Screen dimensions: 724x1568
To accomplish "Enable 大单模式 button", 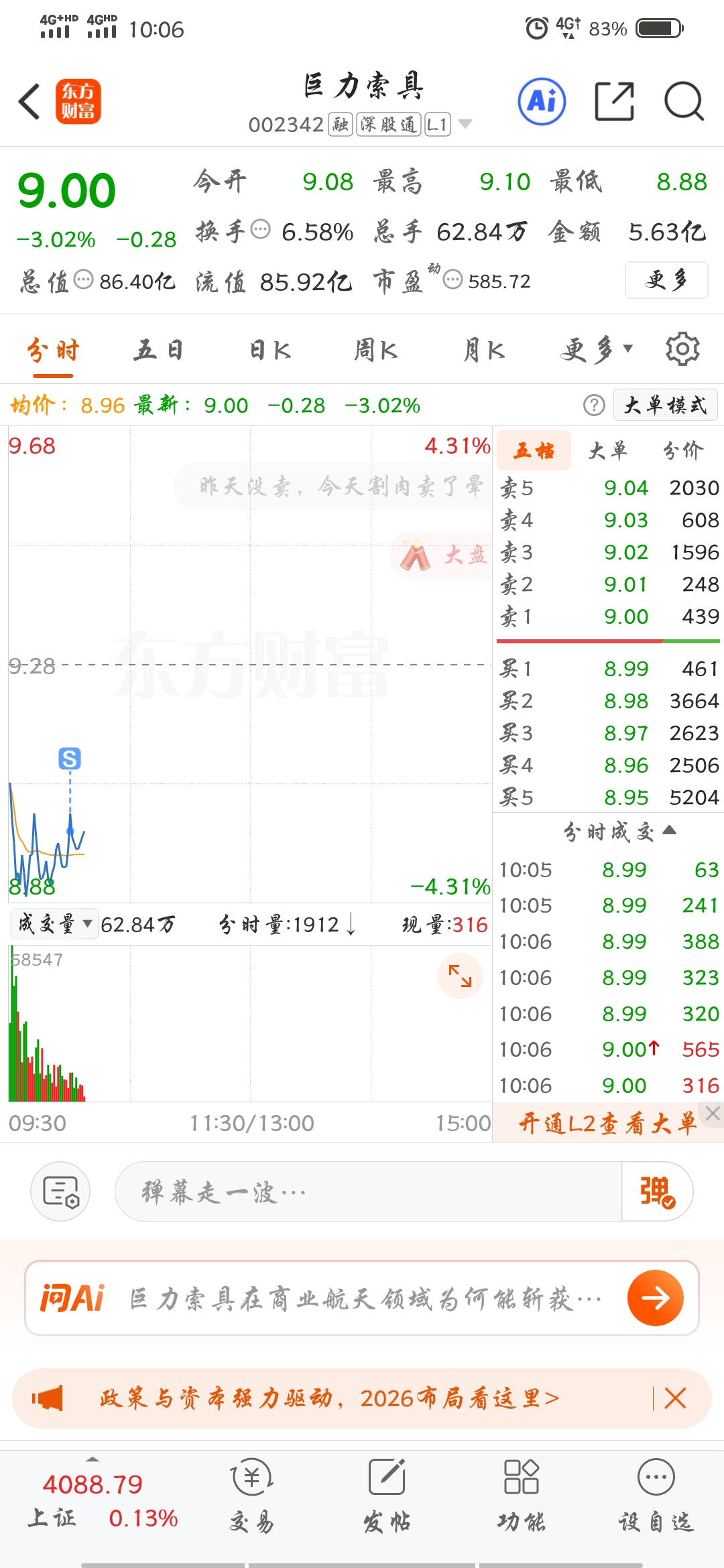I will (x=666, y=405).
